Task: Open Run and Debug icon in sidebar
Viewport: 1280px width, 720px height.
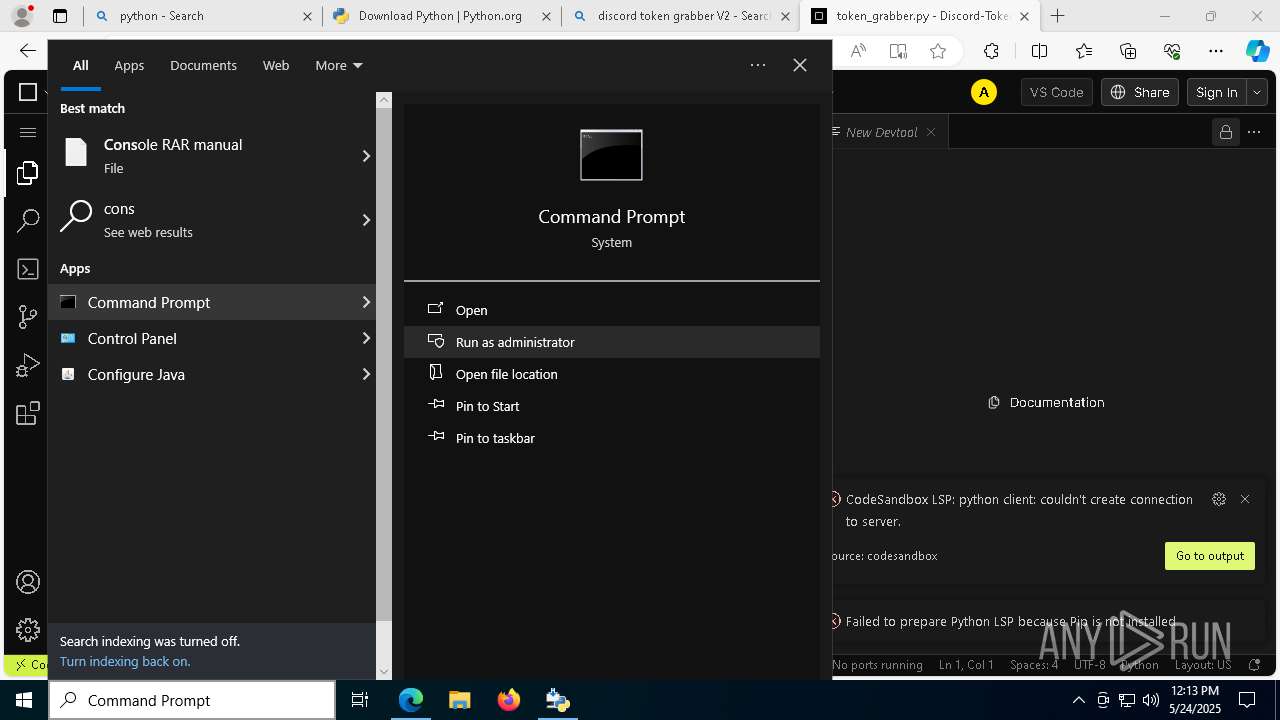Action: pyautogui.click(x=27, y=365)
